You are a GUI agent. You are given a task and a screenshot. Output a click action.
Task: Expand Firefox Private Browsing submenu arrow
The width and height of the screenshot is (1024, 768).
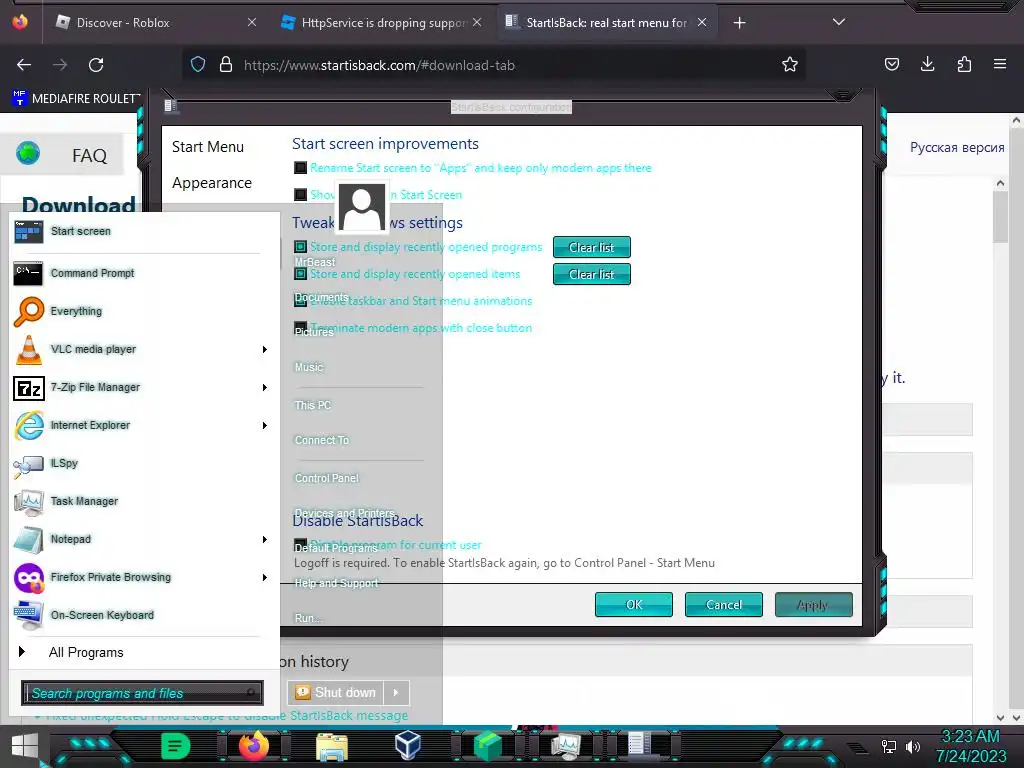coord(264,577)
